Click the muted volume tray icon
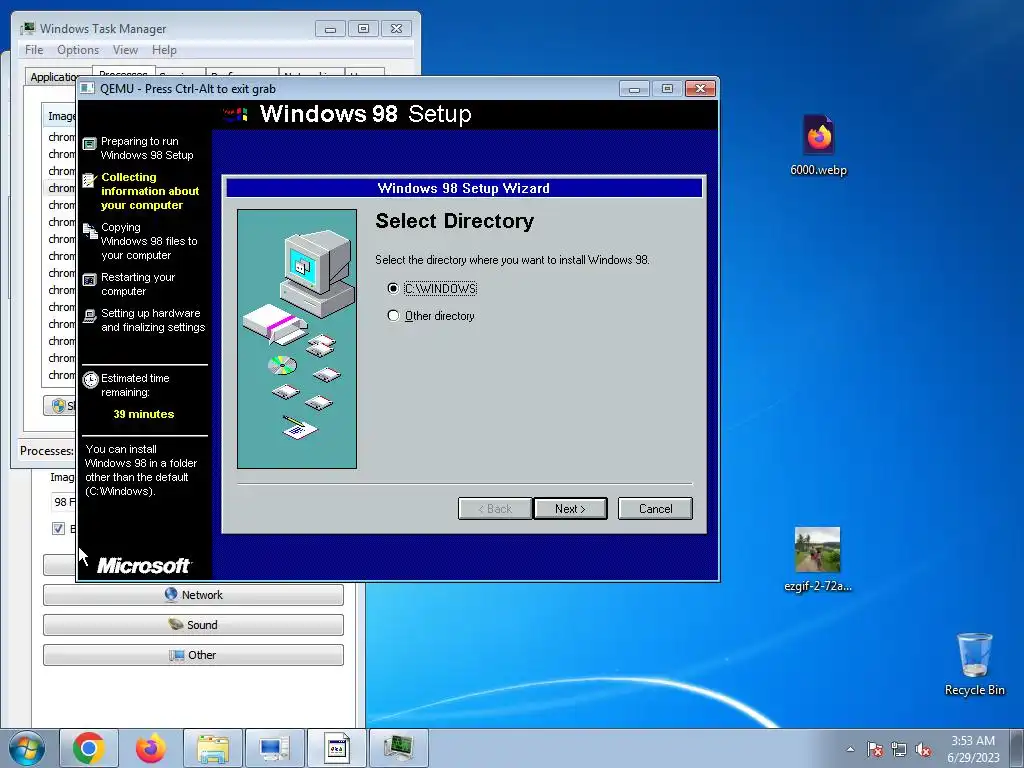1024x768 pixels. click(x=923, y=749)
